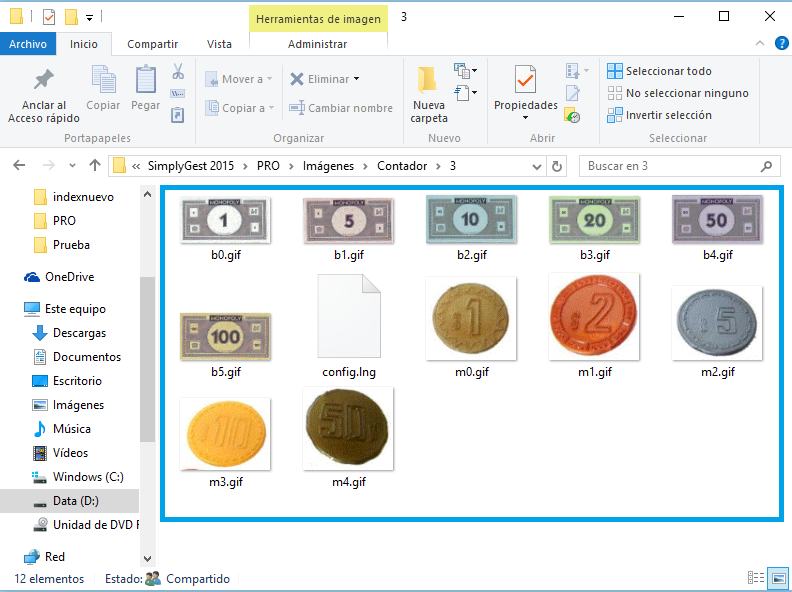The width and height of the screenshot is (792, 592).
Task: Select the m3.gif yellow coin thumbnail
Action: pyautogui.click(x=225, y=434)
